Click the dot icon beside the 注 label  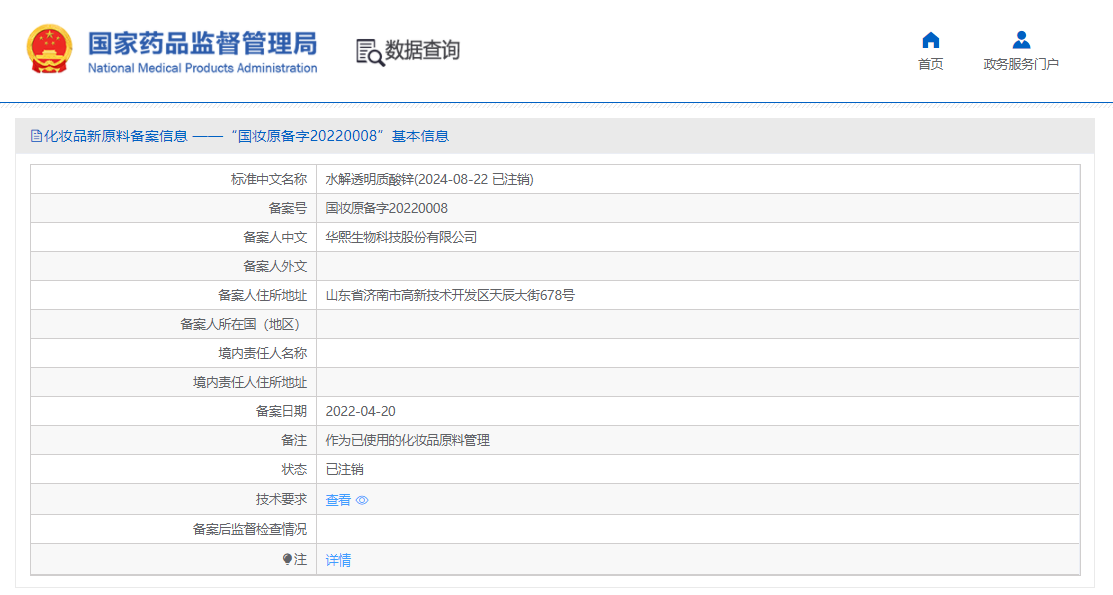coord(288,560)
